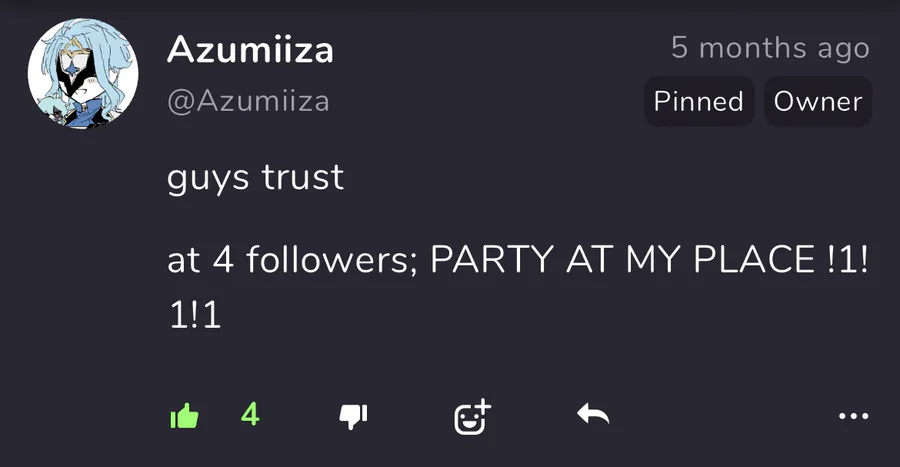Click the "1!1" final line of post
This screenshot has height=467, width=900.
[x=194, y=314]
